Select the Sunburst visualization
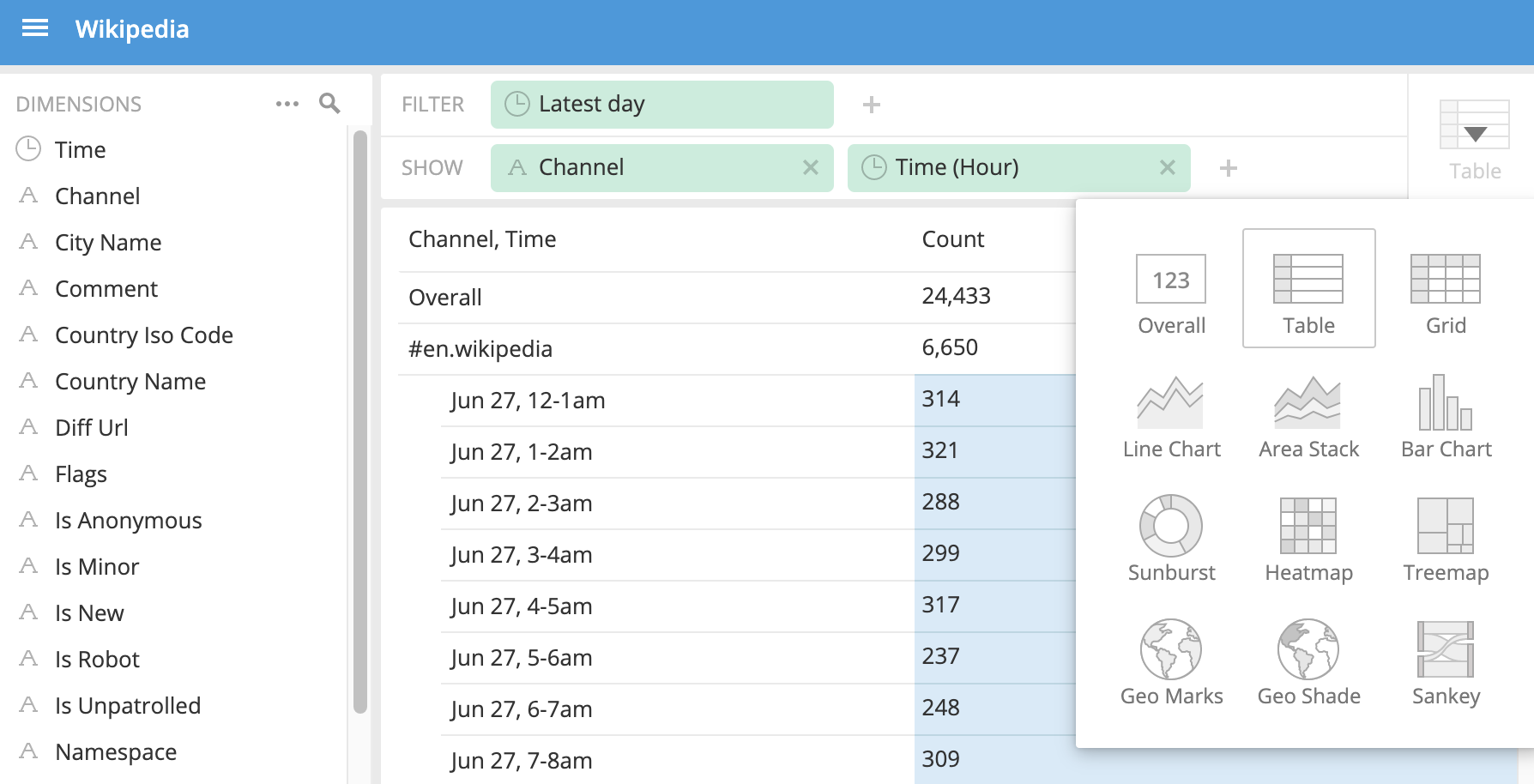 coord(1171,541)
